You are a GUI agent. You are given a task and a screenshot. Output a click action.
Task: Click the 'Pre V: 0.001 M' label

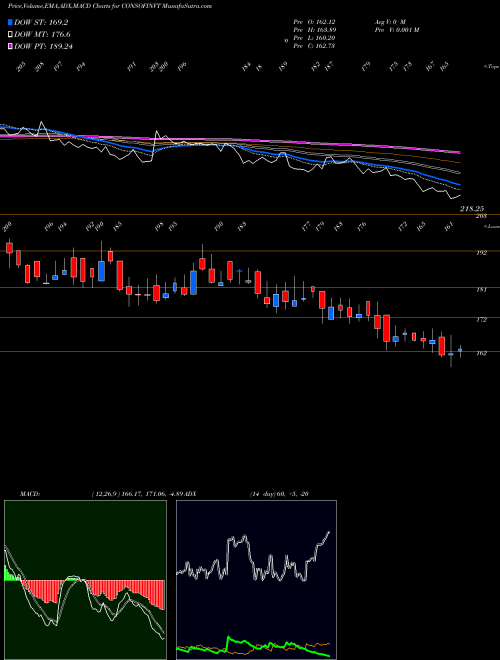(397, 30)
